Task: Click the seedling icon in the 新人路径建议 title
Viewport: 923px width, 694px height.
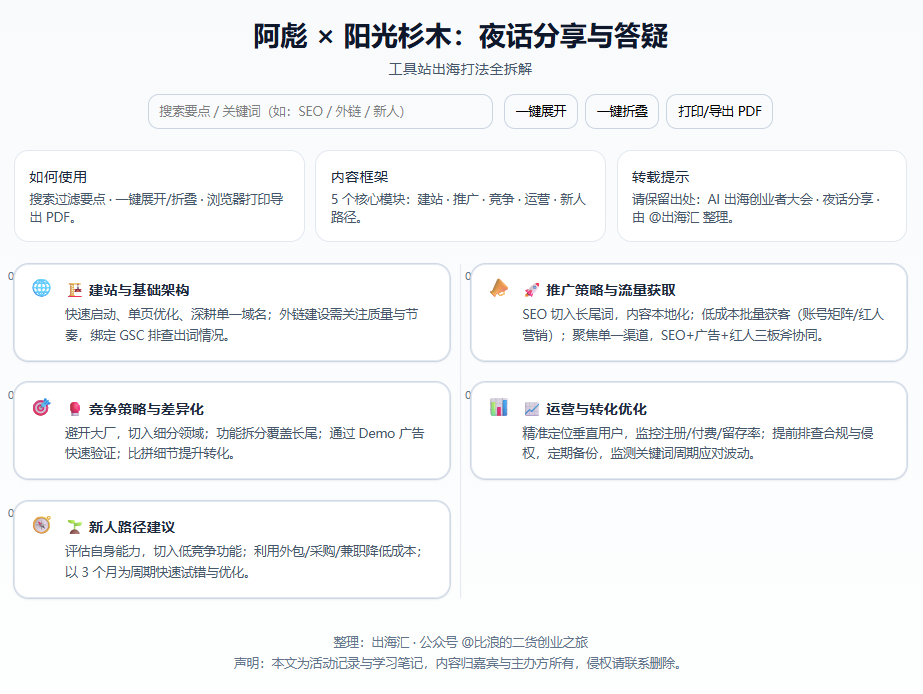Action: point(74,523)
